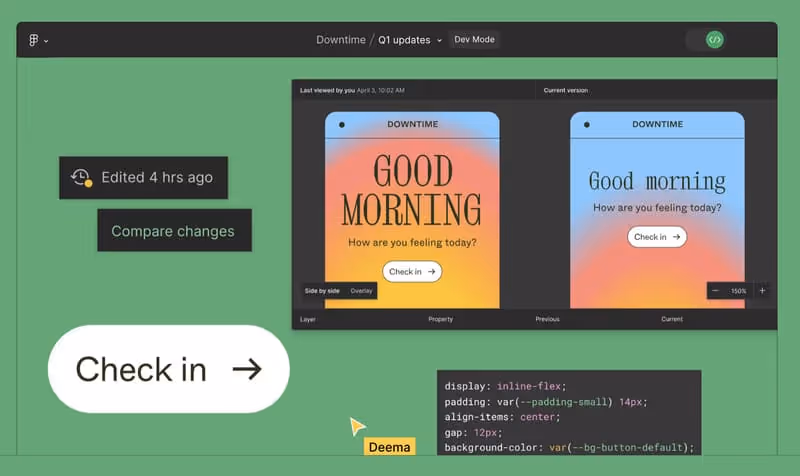800x476 pixels.
Task: Click Check in on the current version preview
Action: tap(657, 237)
